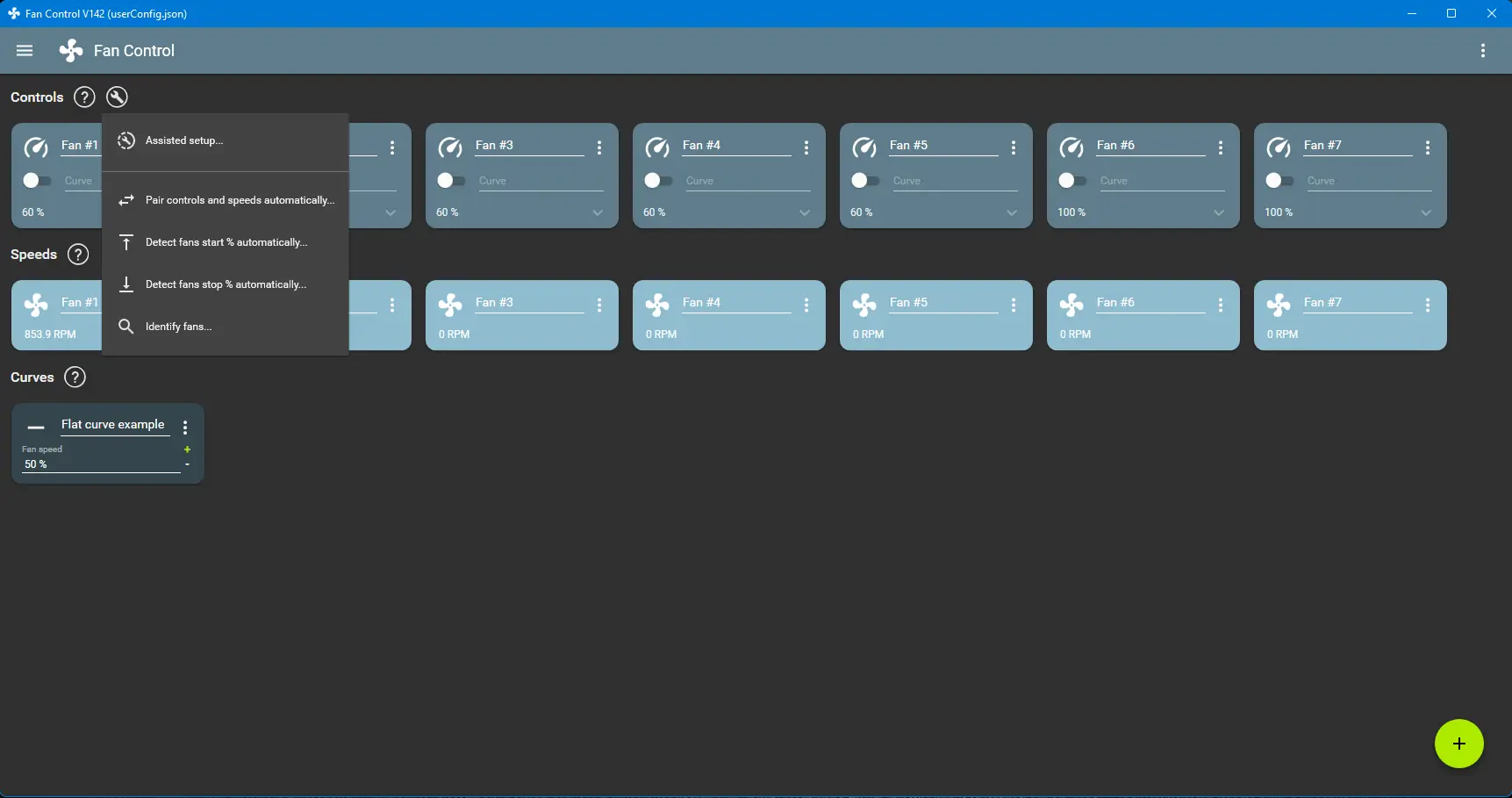Open the three-dot menu on Fan #6 control card
Screen dimensions: 1512x798
[1221, 147]
